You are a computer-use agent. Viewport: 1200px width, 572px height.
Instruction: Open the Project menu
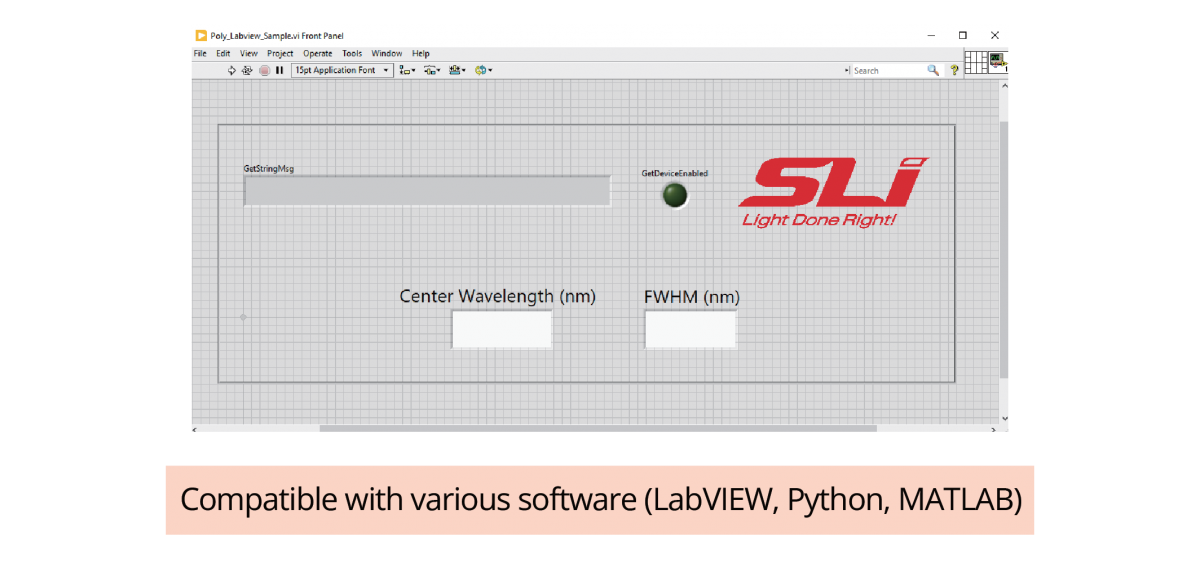[280, 53]
